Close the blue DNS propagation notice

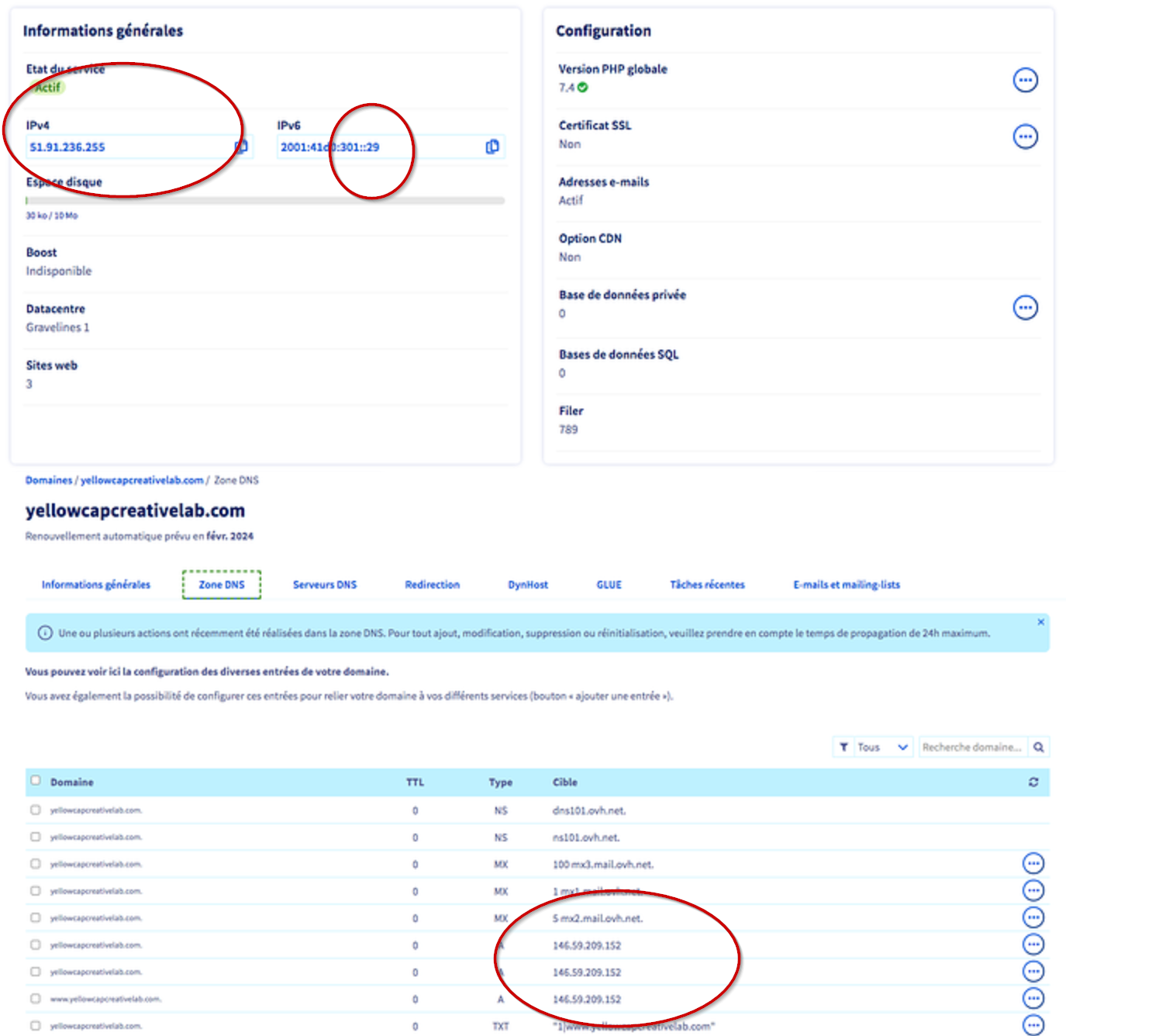pos(1040,622)
